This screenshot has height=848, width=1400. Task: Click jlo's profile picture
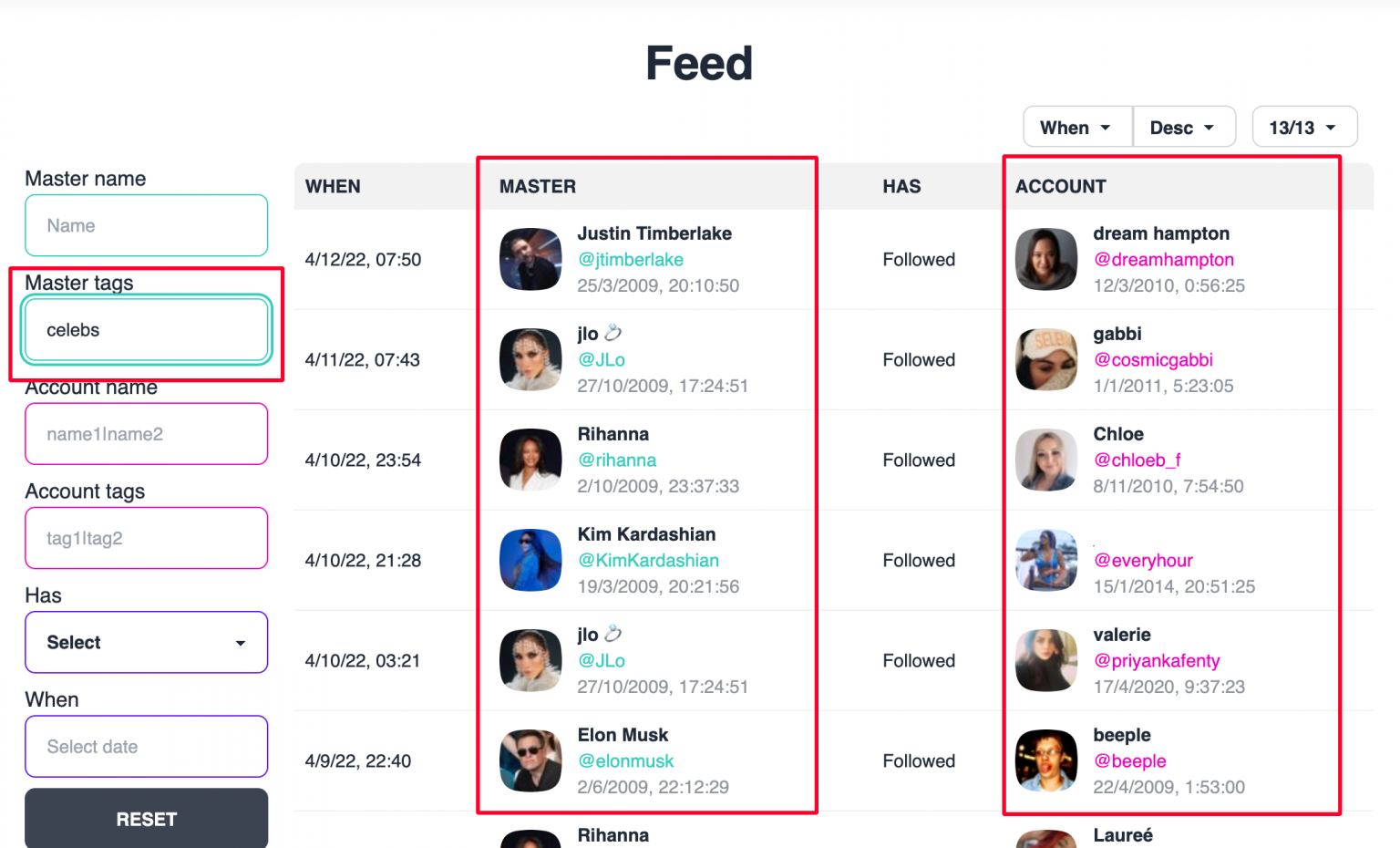[x=530, y=359]
